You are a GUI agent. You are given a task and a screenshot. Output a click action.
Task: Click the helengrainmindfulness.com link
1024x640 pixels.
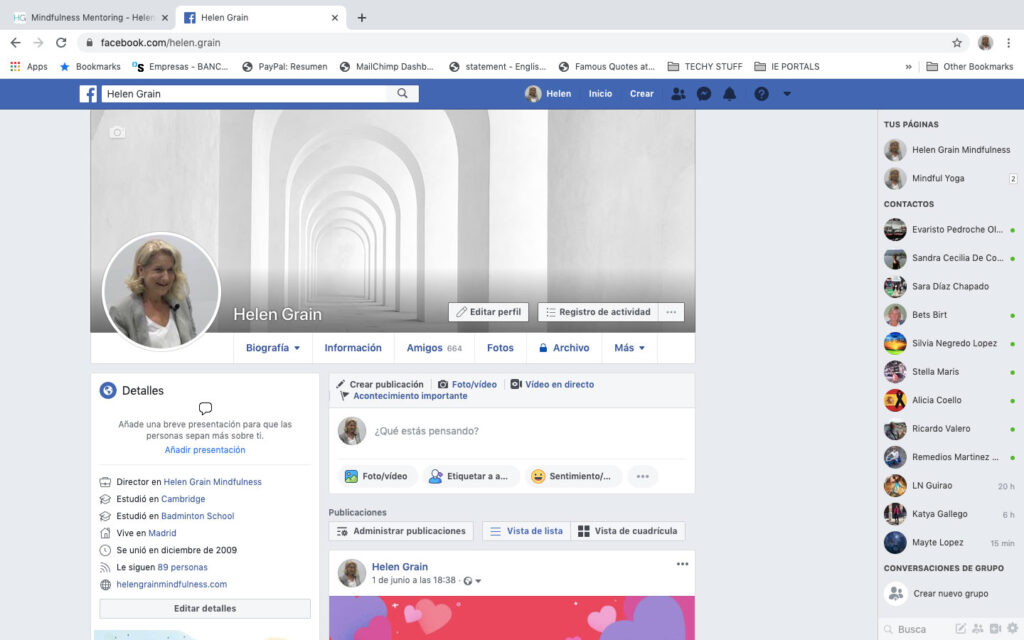pyautogui.click(x=172, y=584)
